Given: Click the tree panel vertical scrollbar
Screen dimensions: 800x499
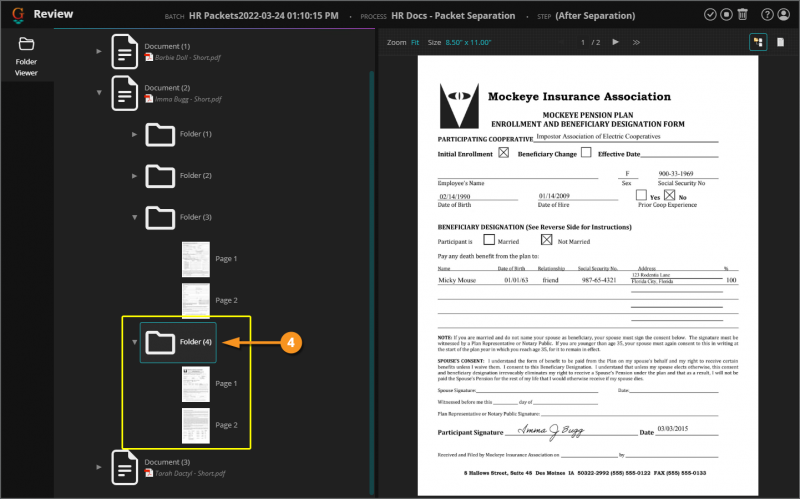Looking at the screenshot, I should click(371, 283).
